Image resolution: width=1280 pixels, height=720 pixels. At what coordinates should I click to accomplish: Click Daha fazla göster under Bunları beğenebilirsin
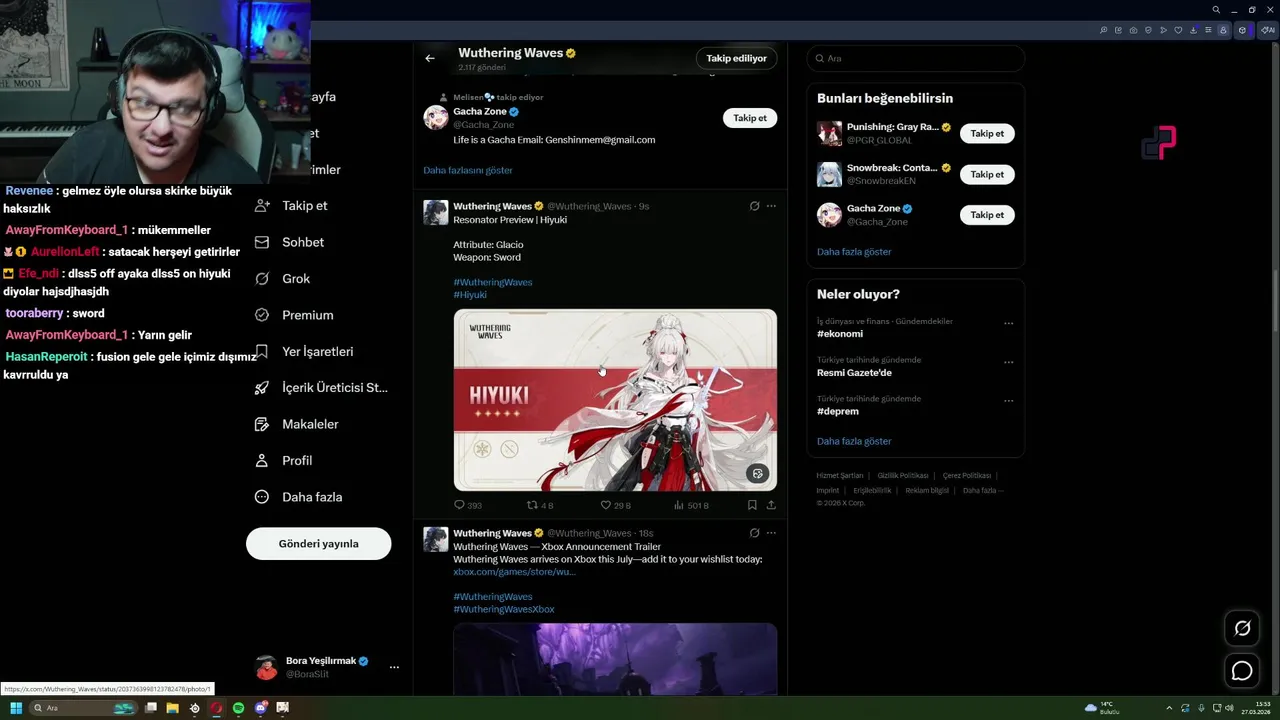pyautogui.click(x=854, y=252)
